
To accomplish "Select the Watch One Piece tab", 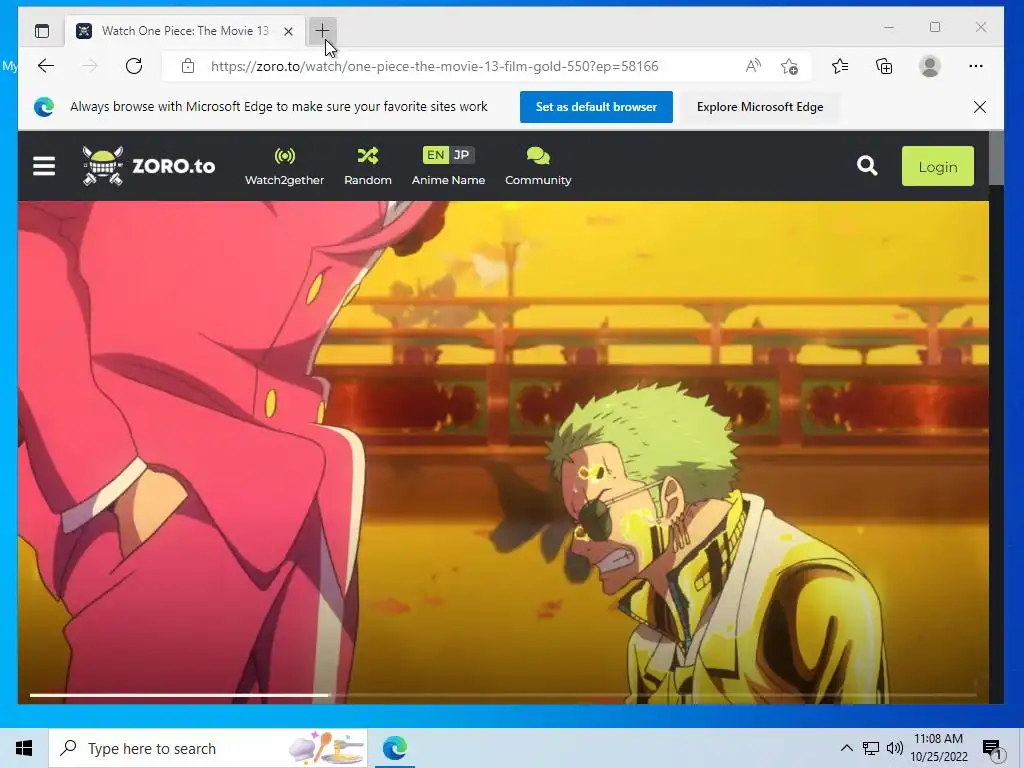I will (185, 31).
